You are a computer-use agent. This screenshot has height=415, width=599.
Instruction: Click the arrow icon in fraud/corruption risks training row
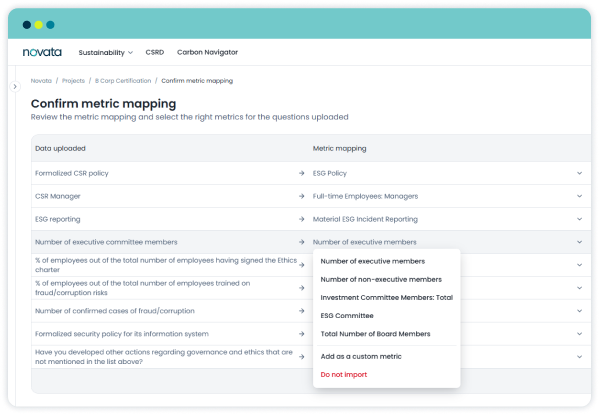(301, 288)
